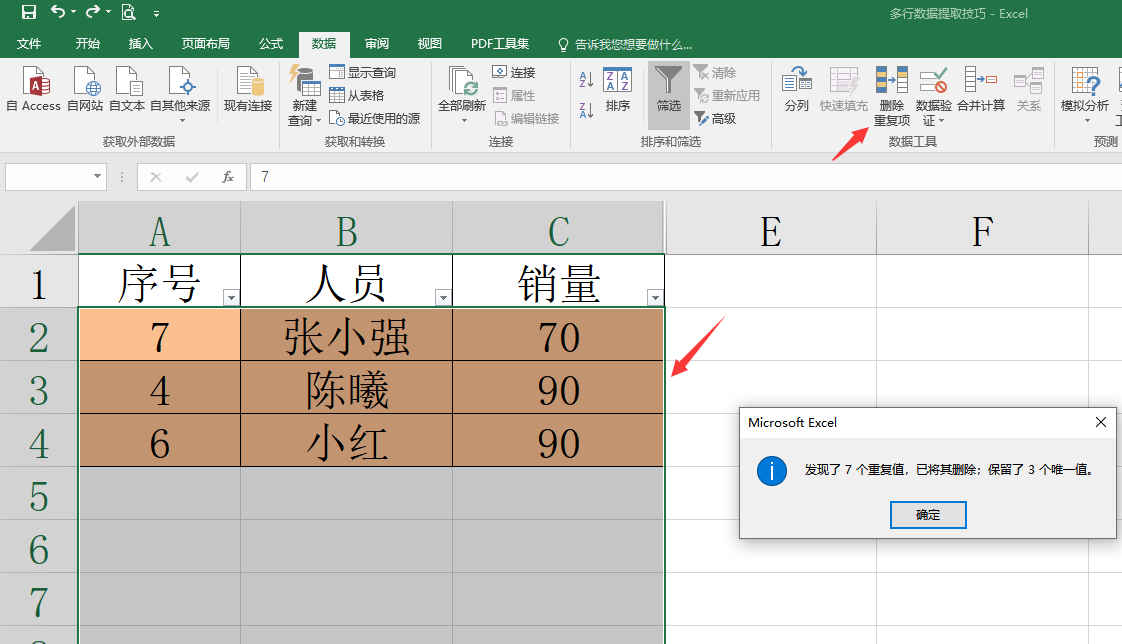Click 确定 in Microsoft Excel dialog

(928, 514)
